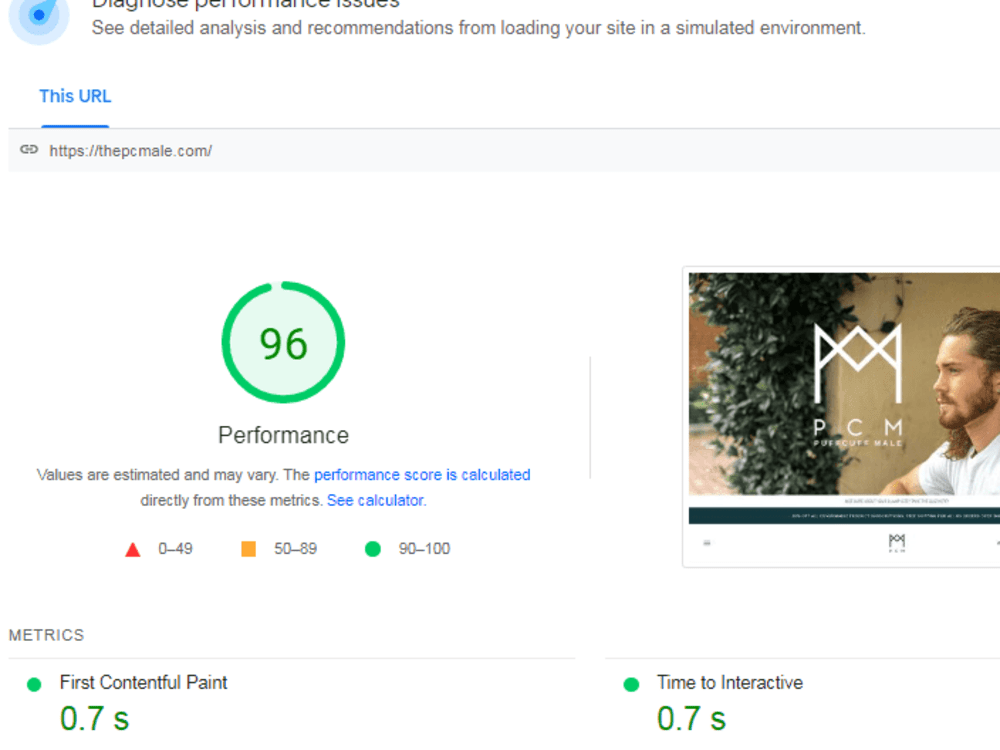Click the First Contentful Paint label

(x=143, y=682)
